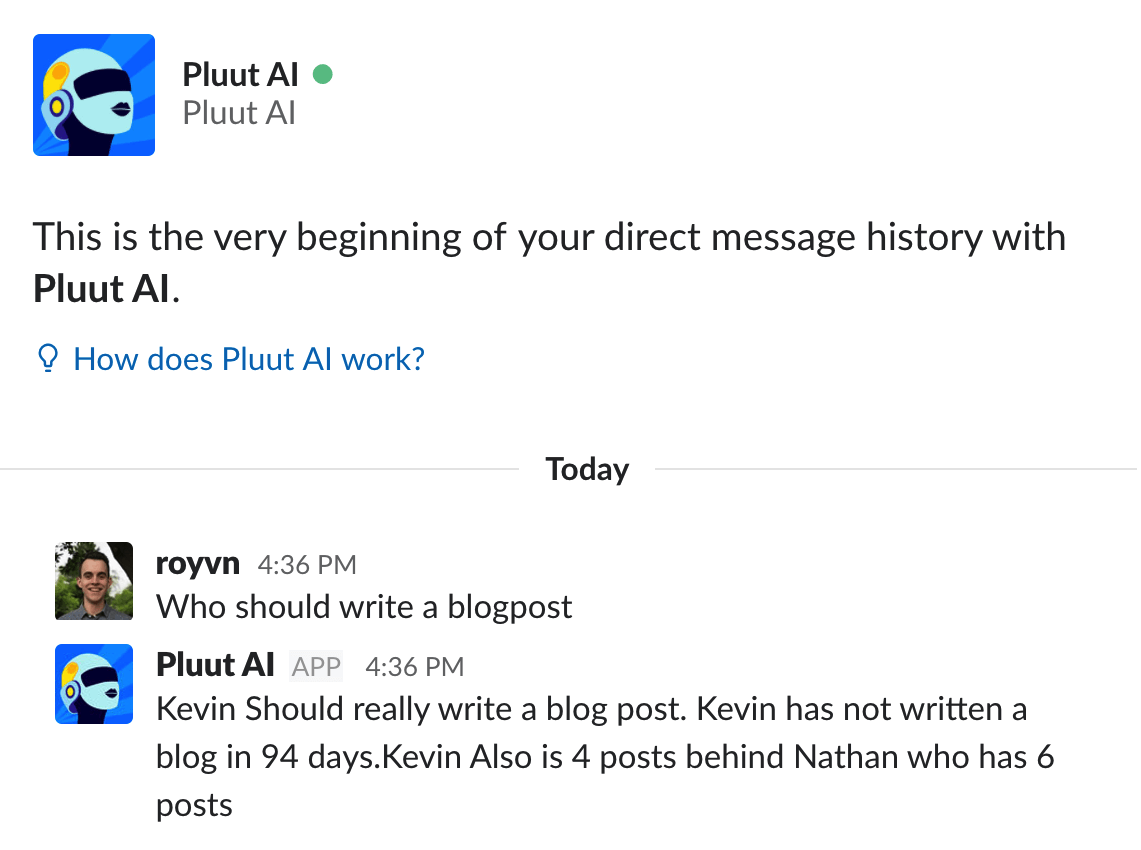Image resolution: width=1141 pixels, height=850 pixels.
Task: Click the APP badge next to Pluut AI
Action: (317, 667)
